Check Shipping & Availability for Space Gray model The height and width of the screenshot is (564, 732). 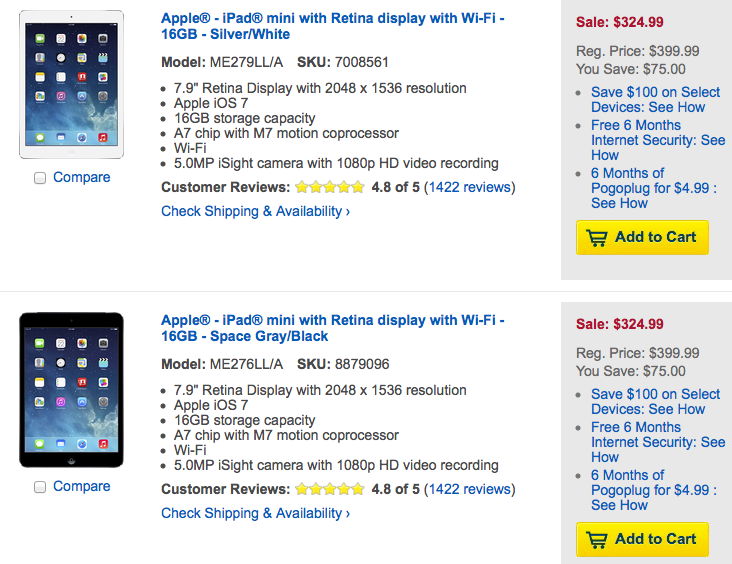[x=255, y=513]
